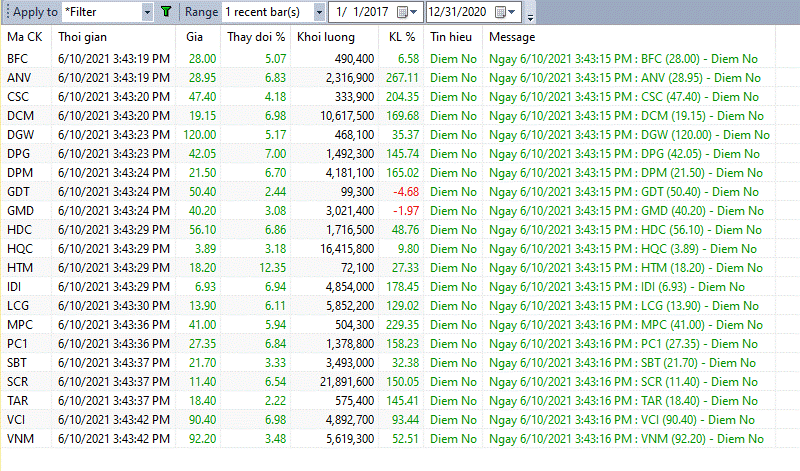Select the BFC ticker row
The width and height of the screenshot is (800, 471).
(388, 59)
